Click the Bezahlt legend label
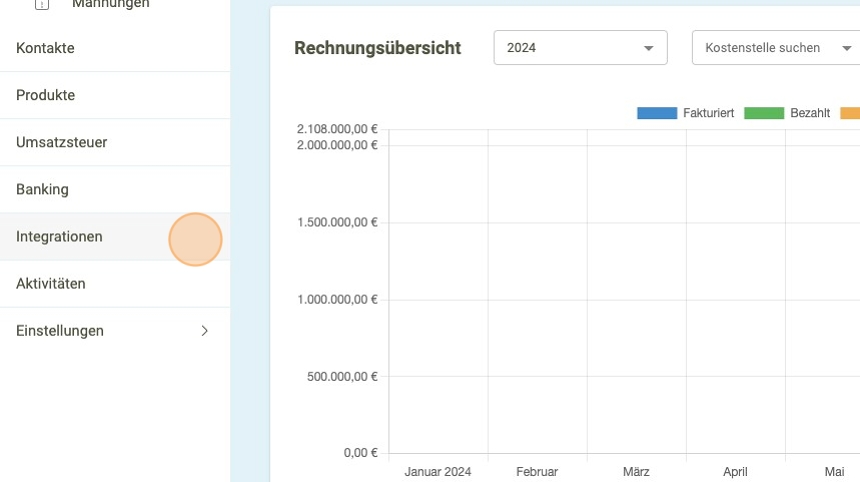 click(x=810, y=113)
